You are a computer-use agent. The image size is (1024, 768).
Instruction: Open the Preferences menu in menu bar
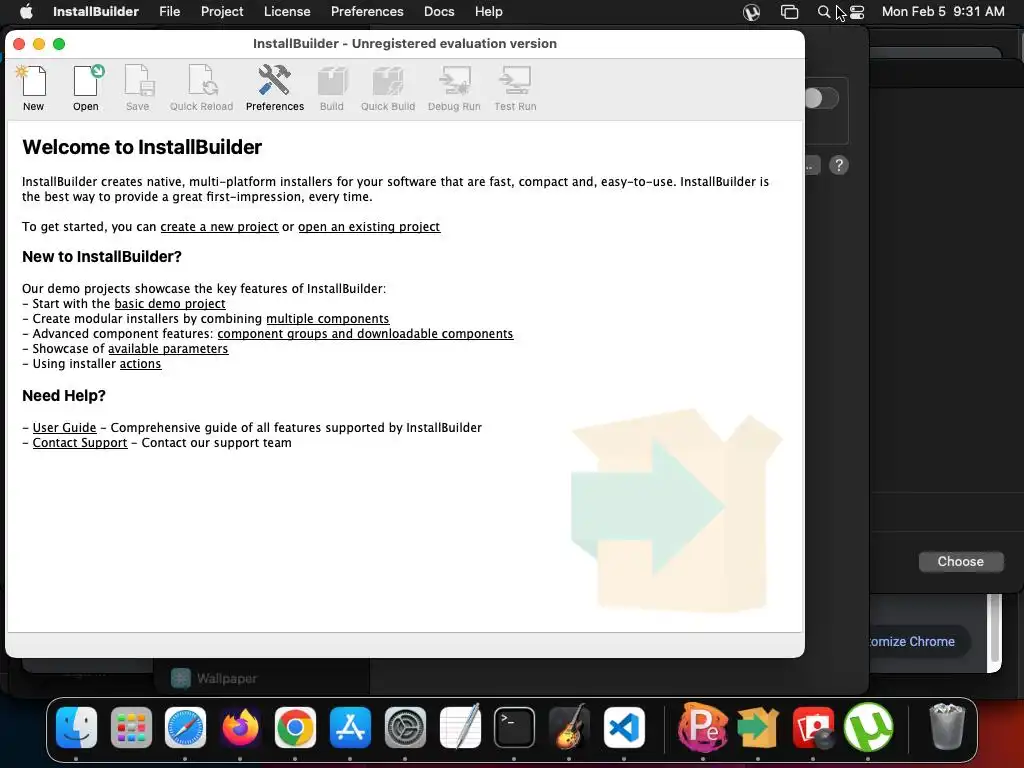coord(367,12)
